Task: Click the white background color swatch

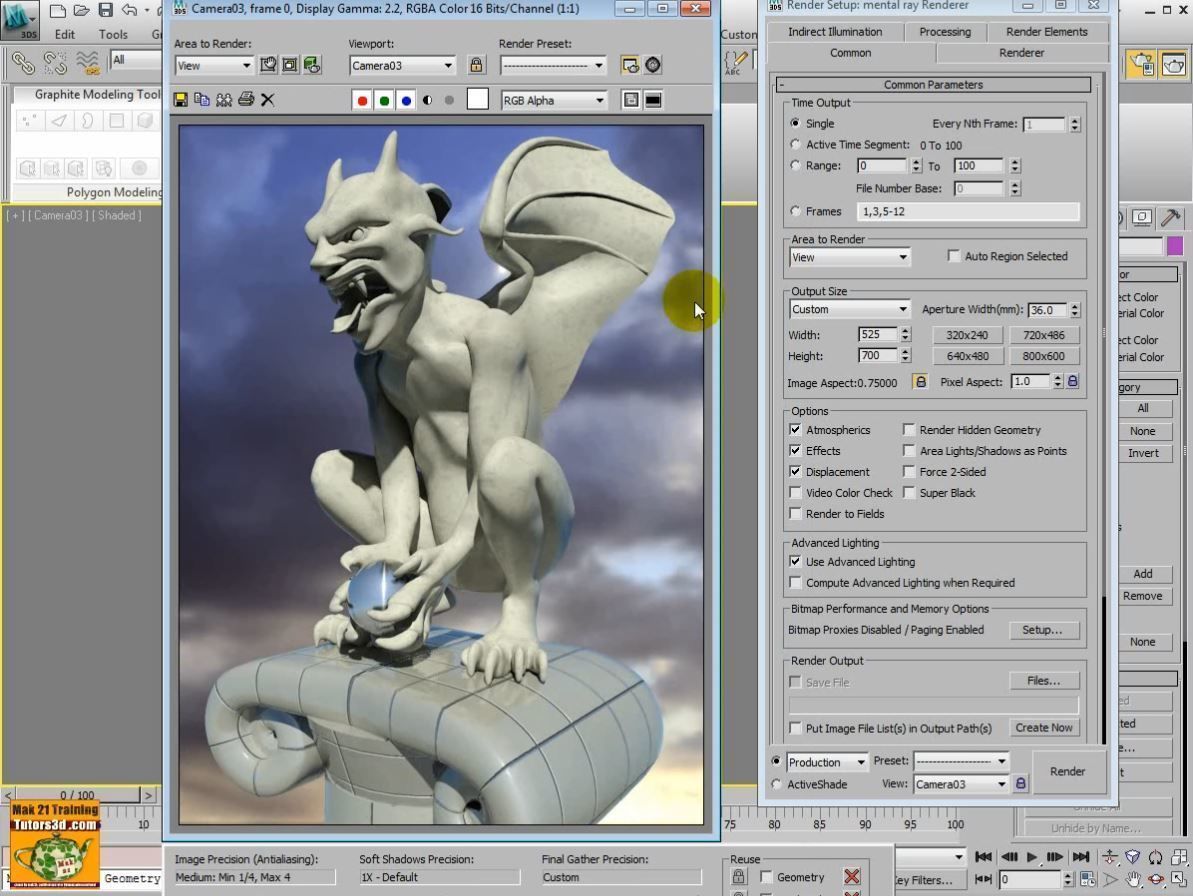Action: point(478,100)
